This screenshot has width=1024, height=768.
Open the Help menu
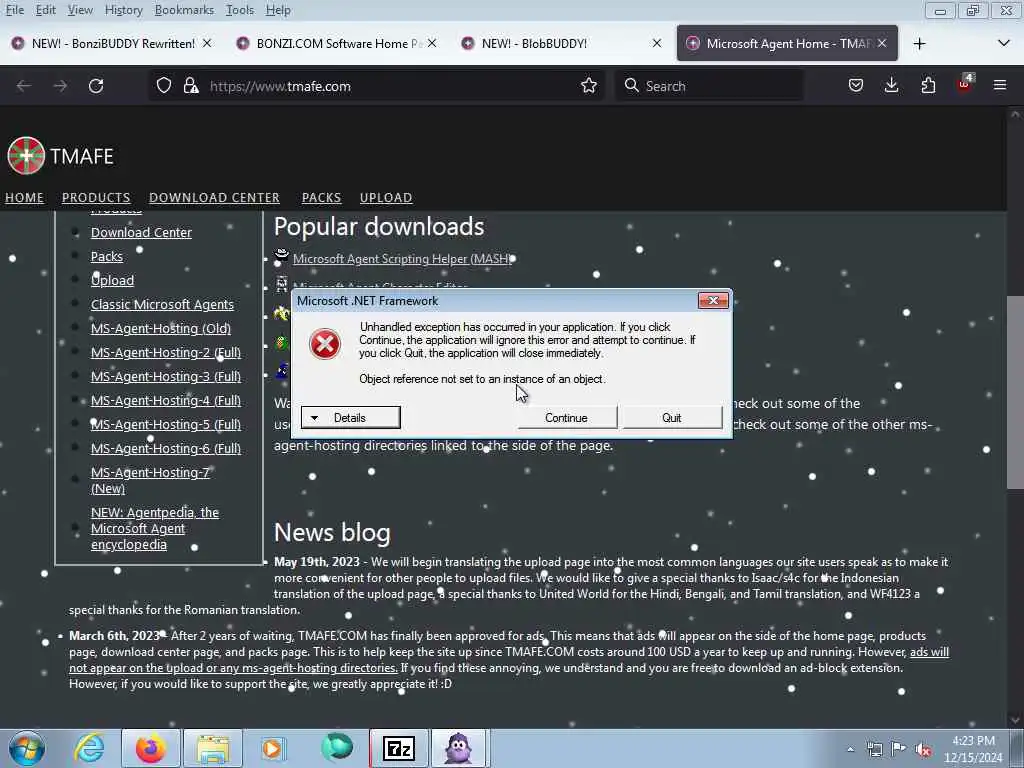tap(278, 10)
